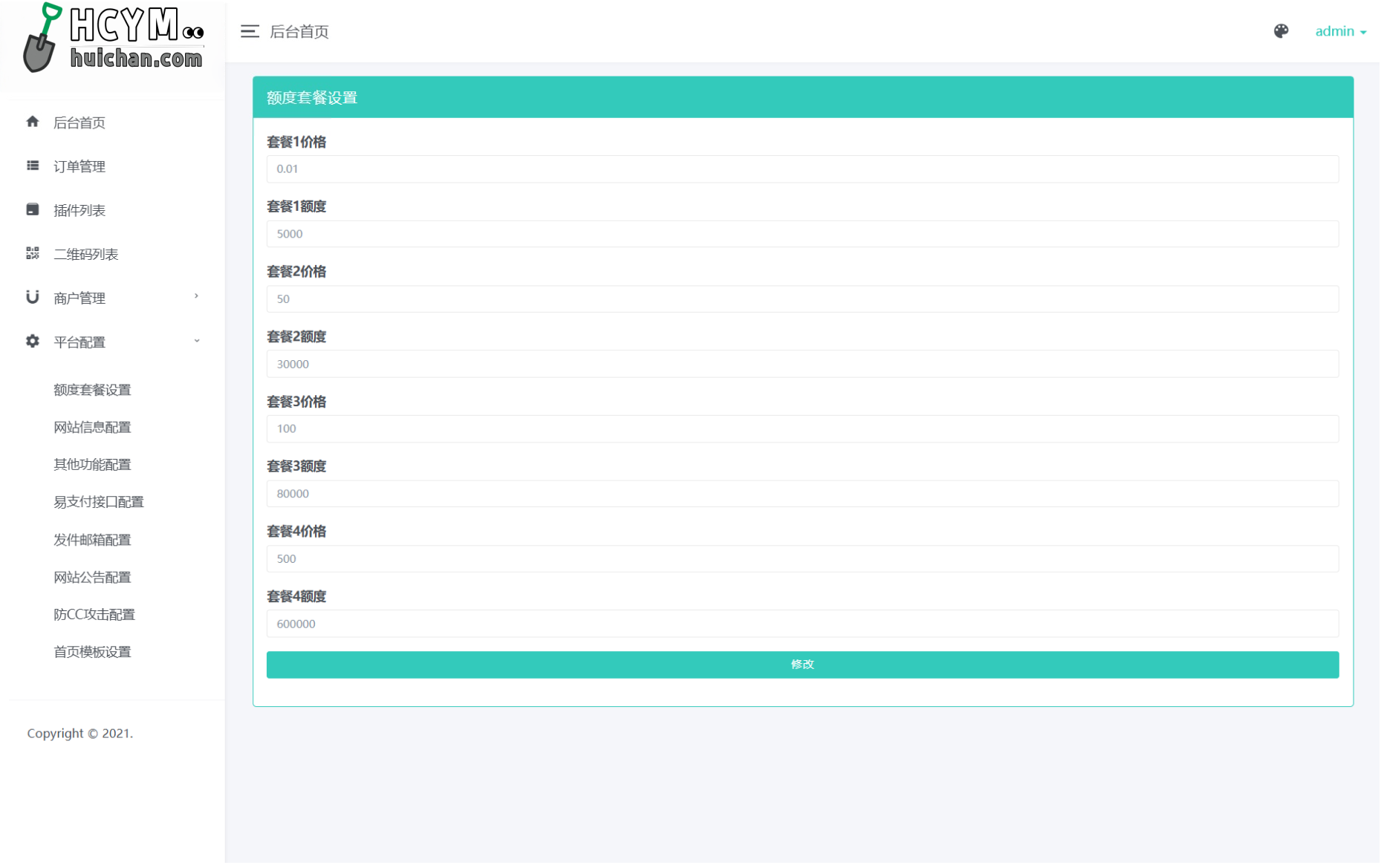Click the HCYM huichan.com logo

113,39
